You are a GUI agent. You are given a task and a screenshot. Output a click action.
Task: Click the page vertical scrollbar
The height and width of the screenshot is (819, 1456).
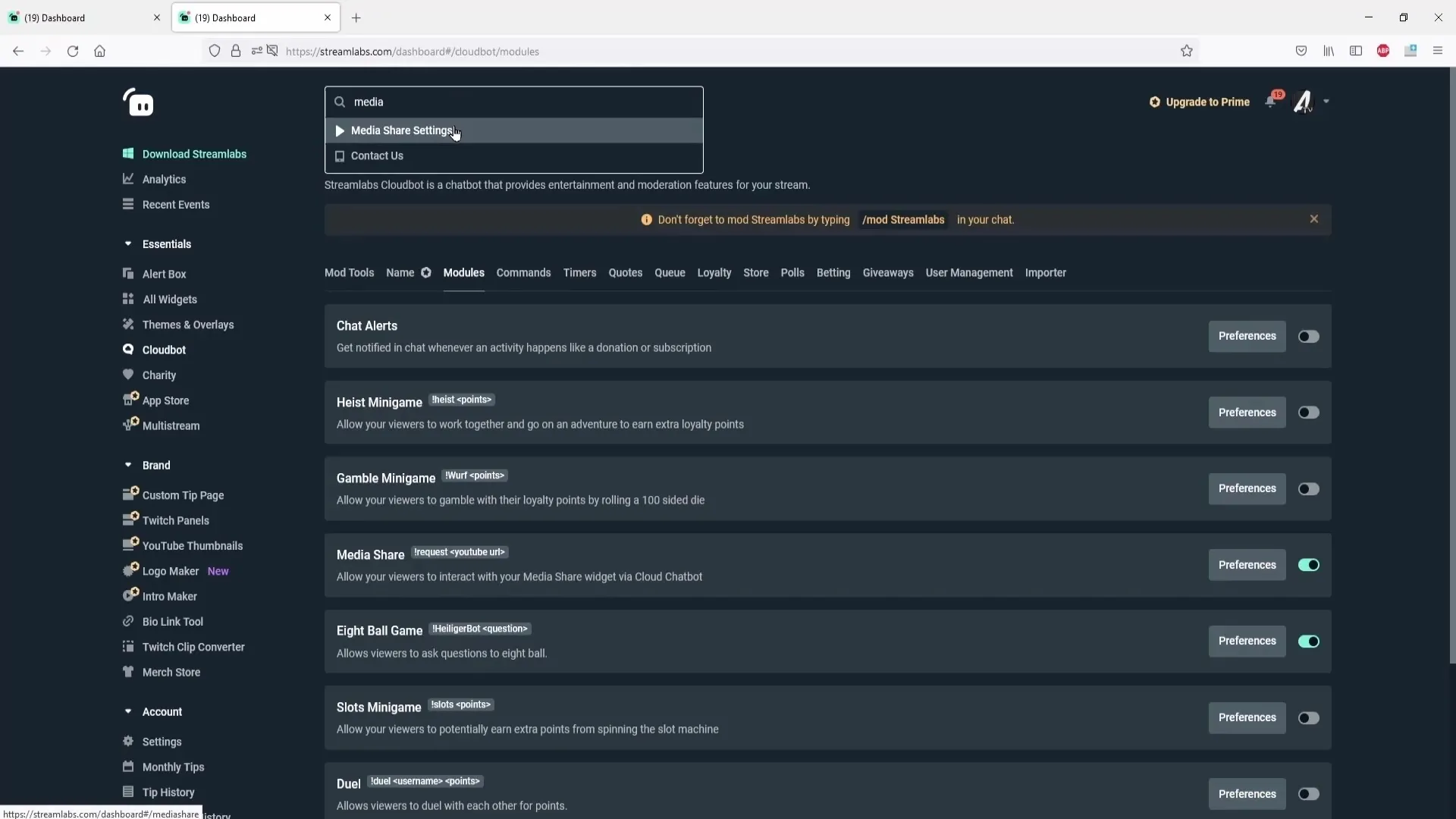[1452, 364]
